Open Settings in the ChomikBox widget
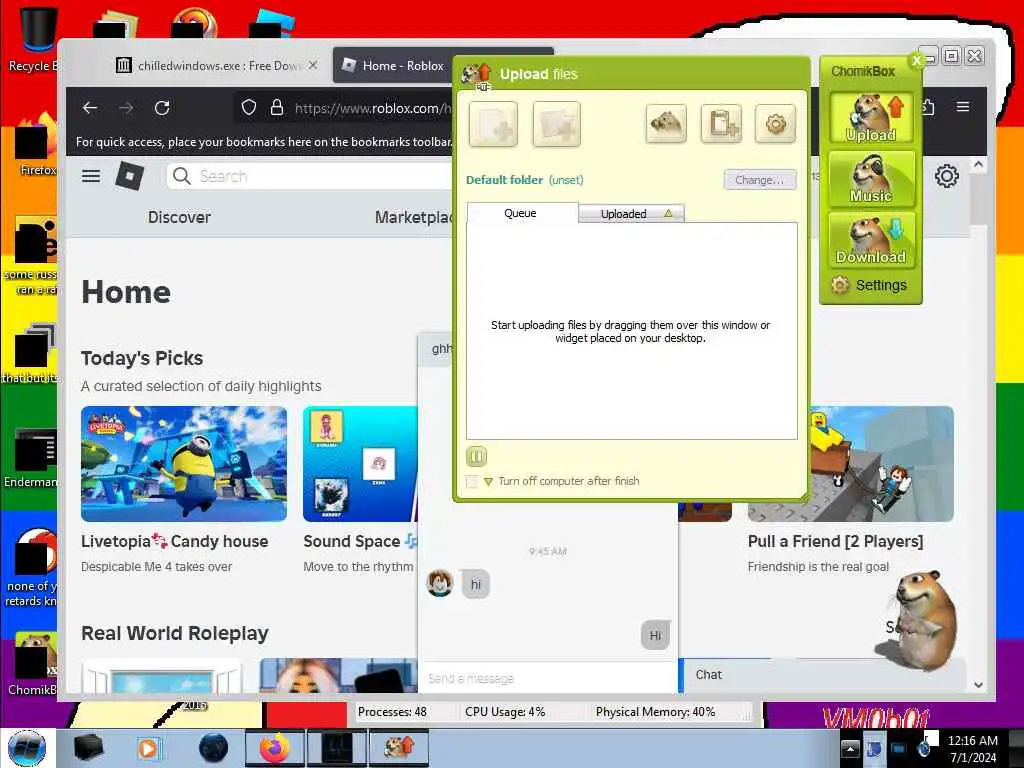The image size is (1024, 768). [x=869, y=285]
